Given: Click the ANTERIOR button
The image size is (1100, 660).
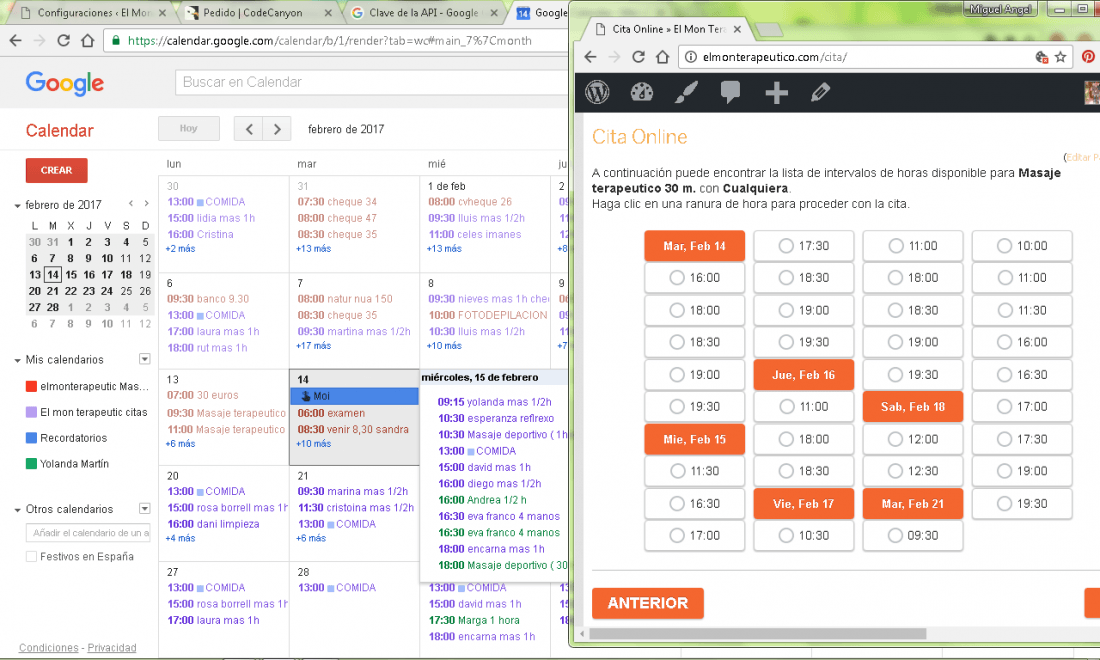Looking at the screenshot, I should 648,603.
